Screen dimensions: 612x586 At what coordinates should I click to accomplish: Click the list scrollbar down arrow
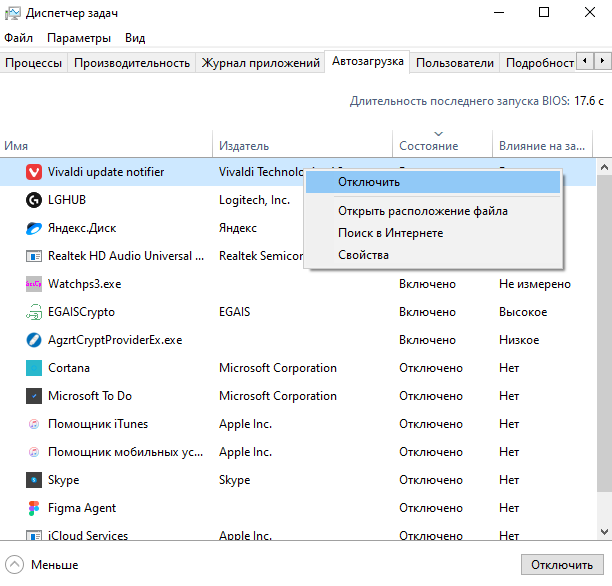tap(604, 532)
